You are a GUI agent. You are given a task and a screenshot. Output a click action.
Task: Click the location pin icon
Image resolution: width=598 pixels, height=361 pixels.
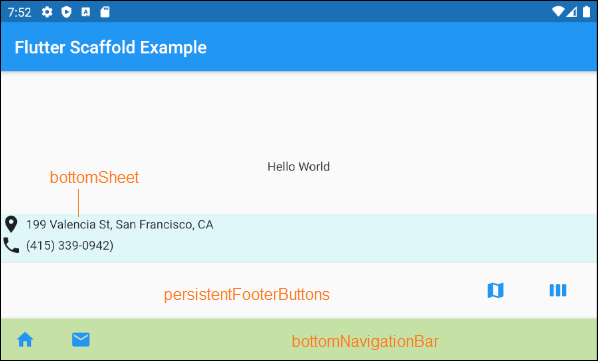11,224
